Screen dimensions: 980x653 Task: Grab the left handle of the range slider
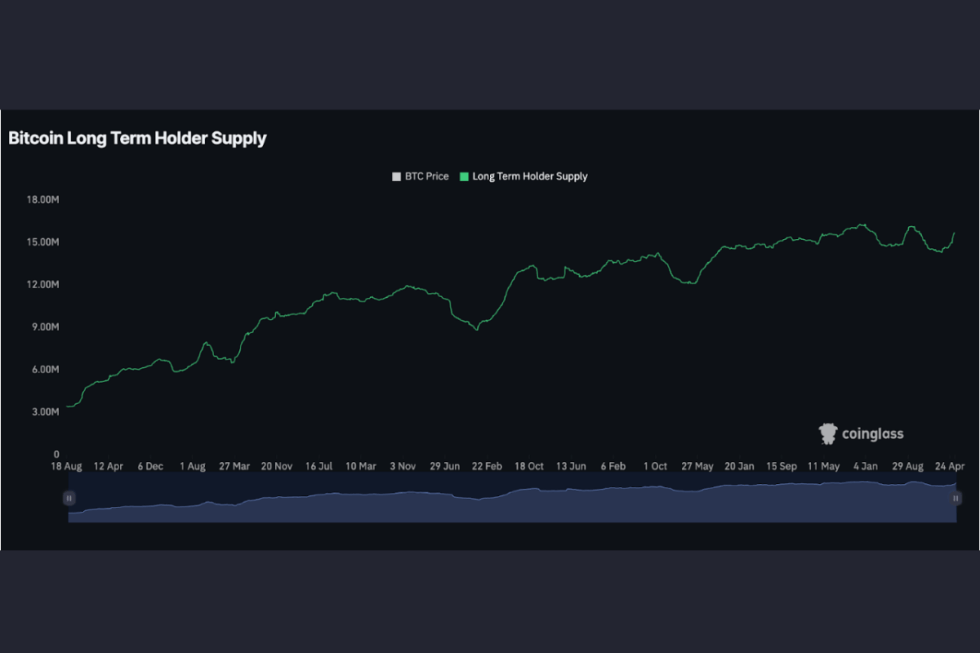pos(69,497)
